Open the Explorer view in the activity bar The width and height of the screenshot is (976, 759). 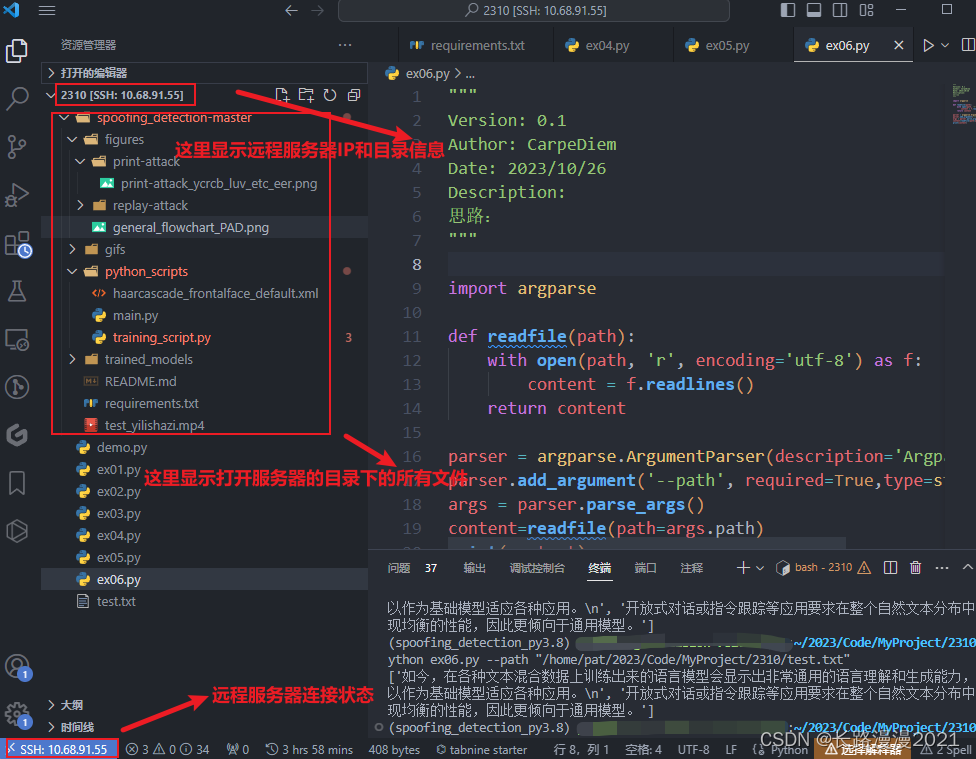point(17,50)
